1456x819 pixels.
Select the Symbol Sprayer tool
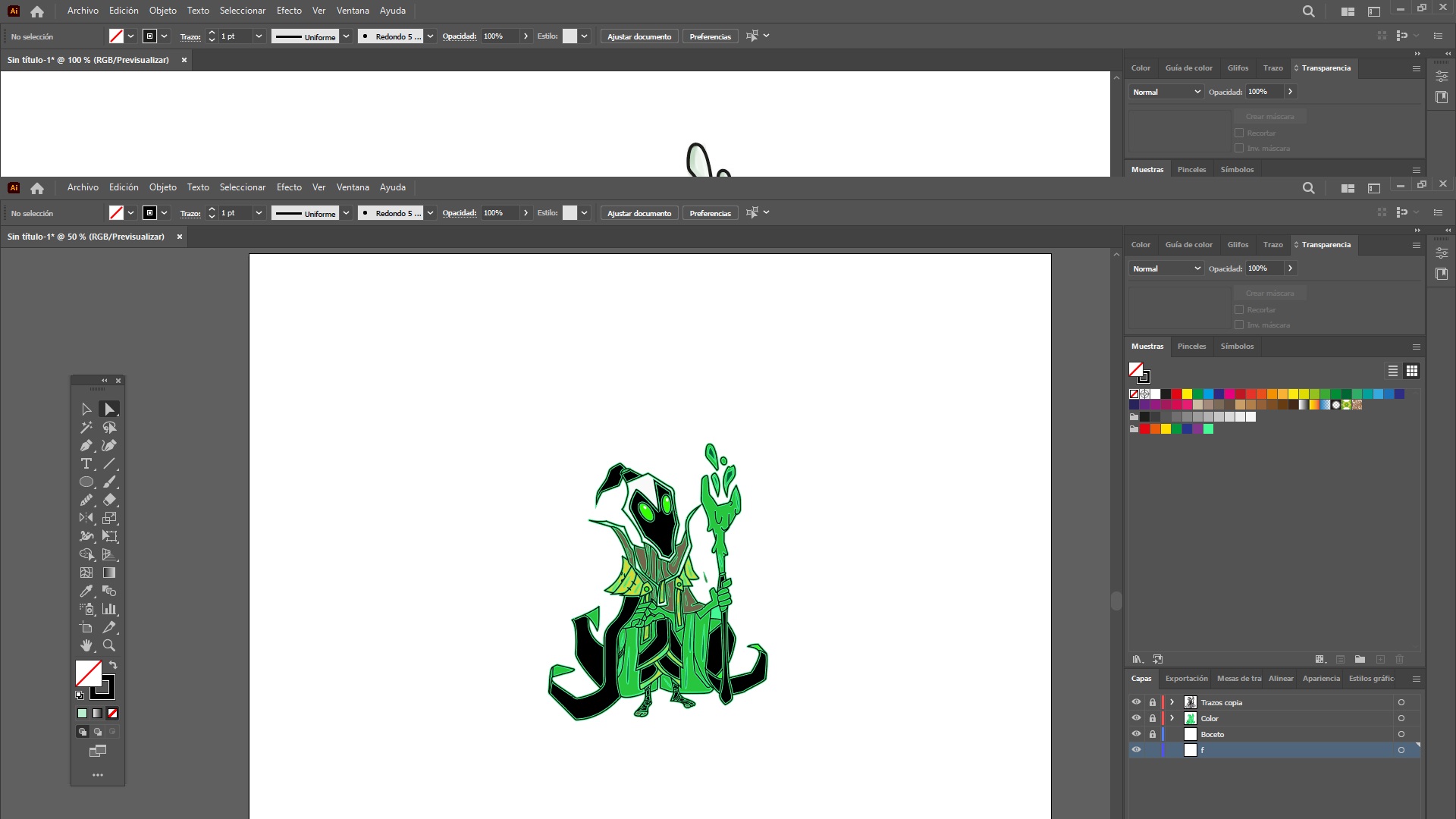86,610
